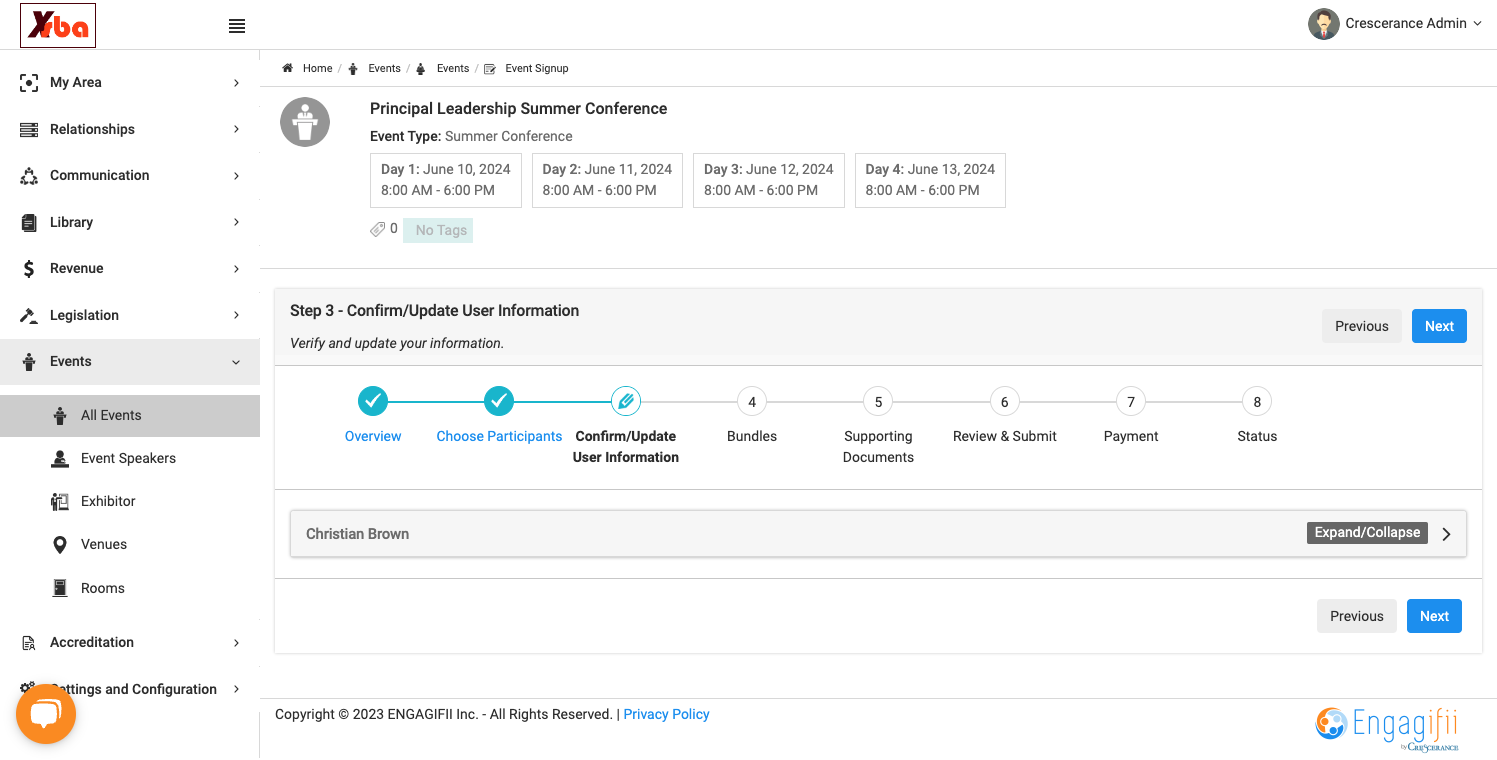Open the Library menu item

tap(130, 222)
